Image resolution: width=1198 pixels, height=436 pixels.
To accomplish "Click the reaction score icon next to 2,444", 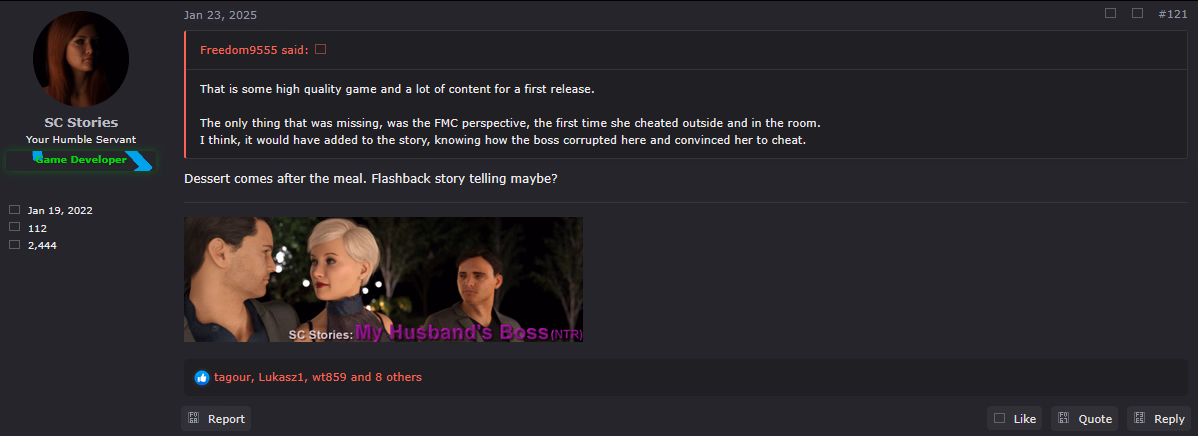I will click(x=15, y=245).
